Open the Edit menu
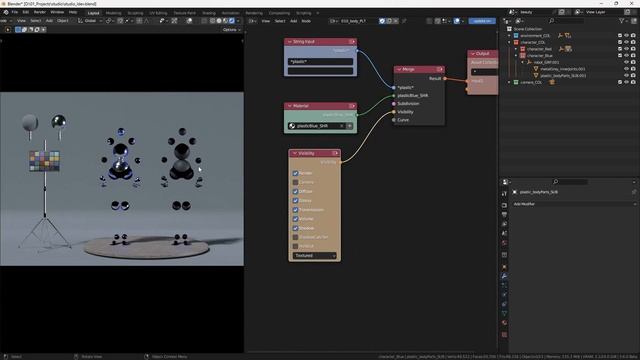 [x=26, y=12]
